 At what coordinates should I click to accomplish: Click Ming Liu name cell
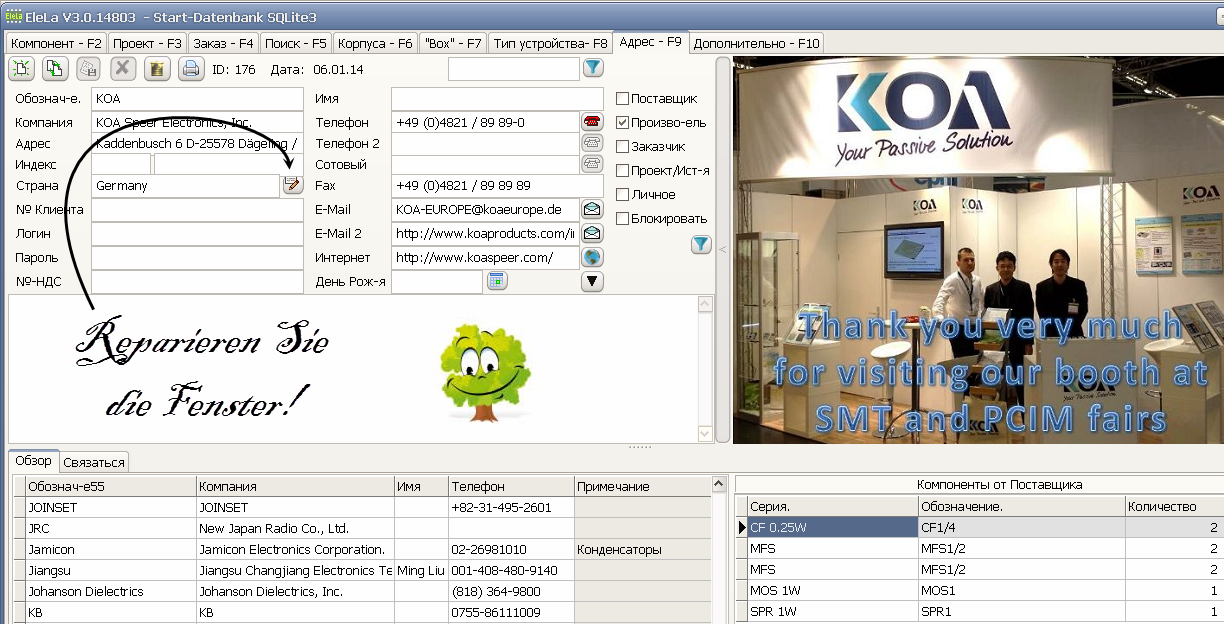(421, 570)
